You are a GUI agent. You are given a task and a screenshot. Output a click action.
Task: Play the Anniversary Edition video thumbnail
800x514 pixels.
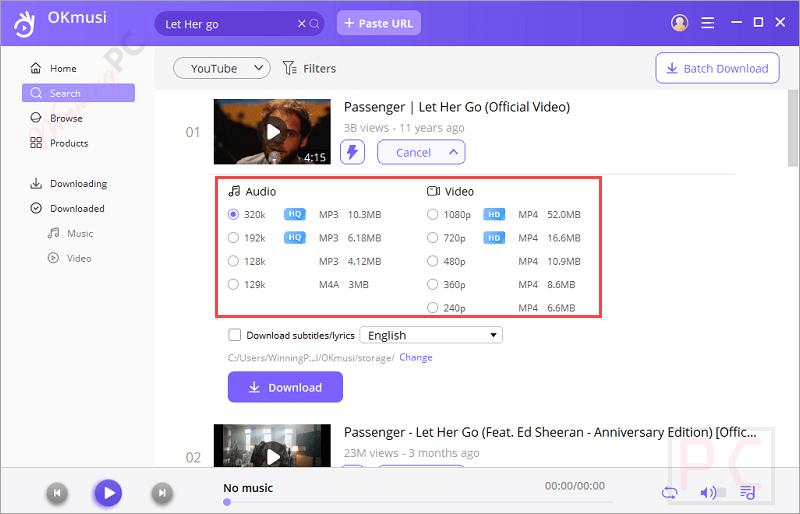click(x=273, y=445)
